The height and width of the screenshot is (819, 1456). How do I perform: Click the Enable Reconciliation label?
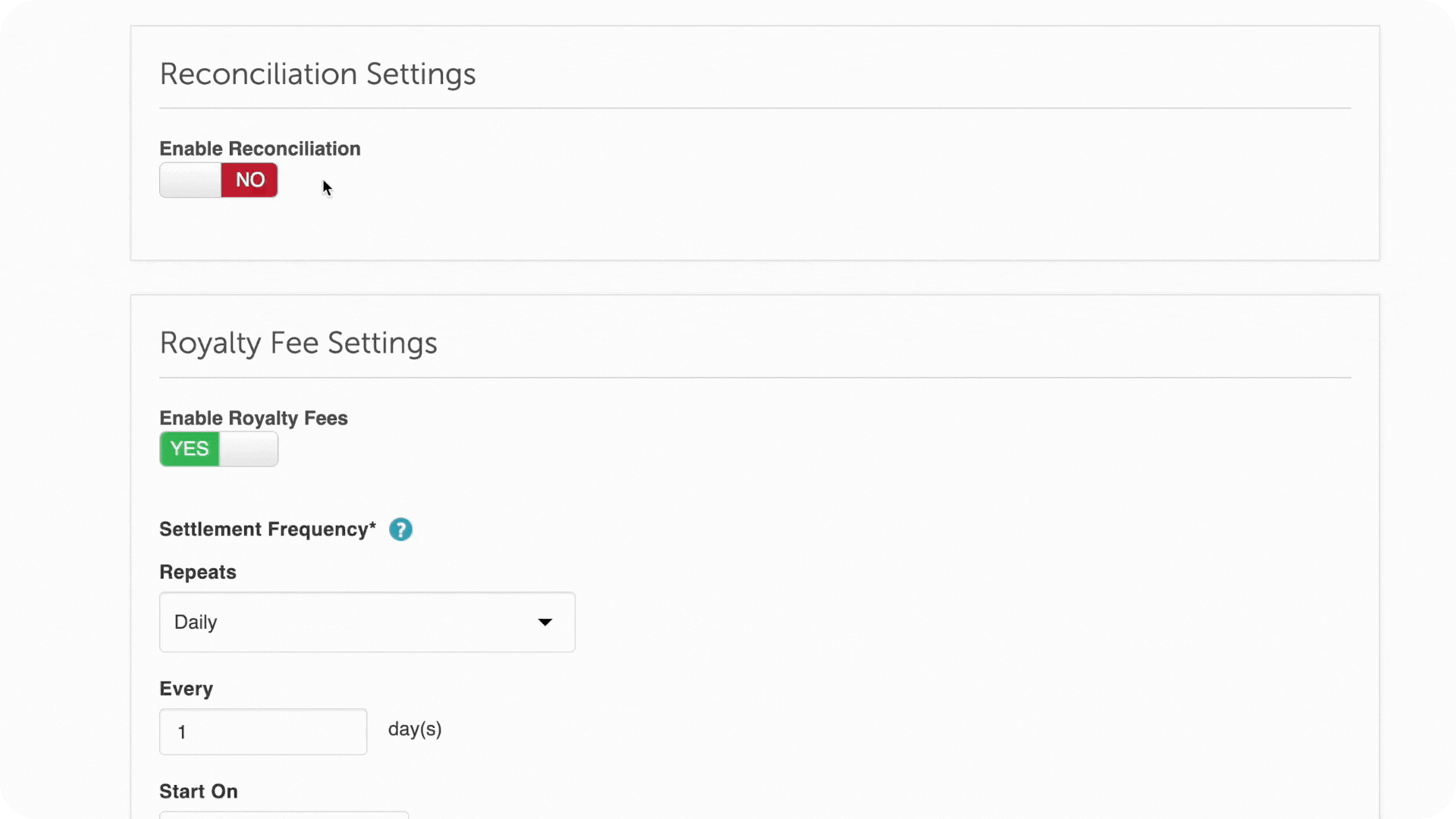(x=259, y=149)
